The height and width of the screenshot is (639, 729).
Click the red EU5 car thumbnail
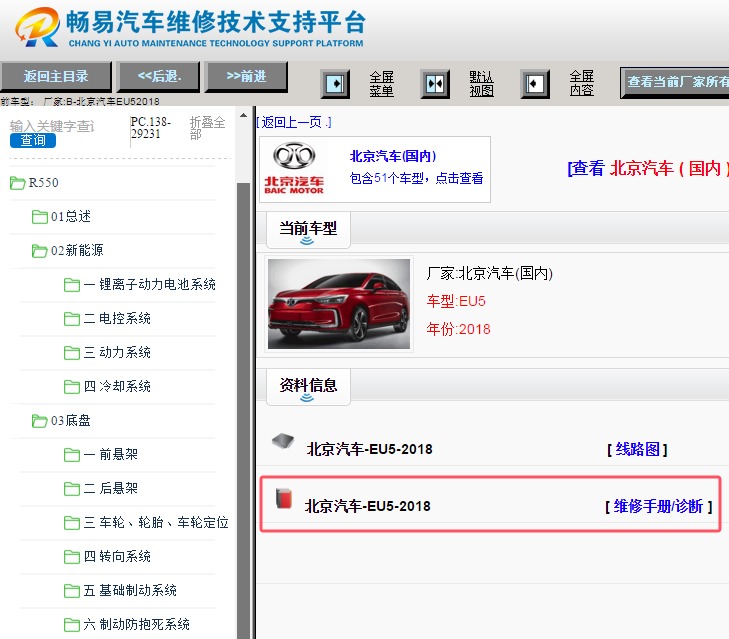[339, 304]
